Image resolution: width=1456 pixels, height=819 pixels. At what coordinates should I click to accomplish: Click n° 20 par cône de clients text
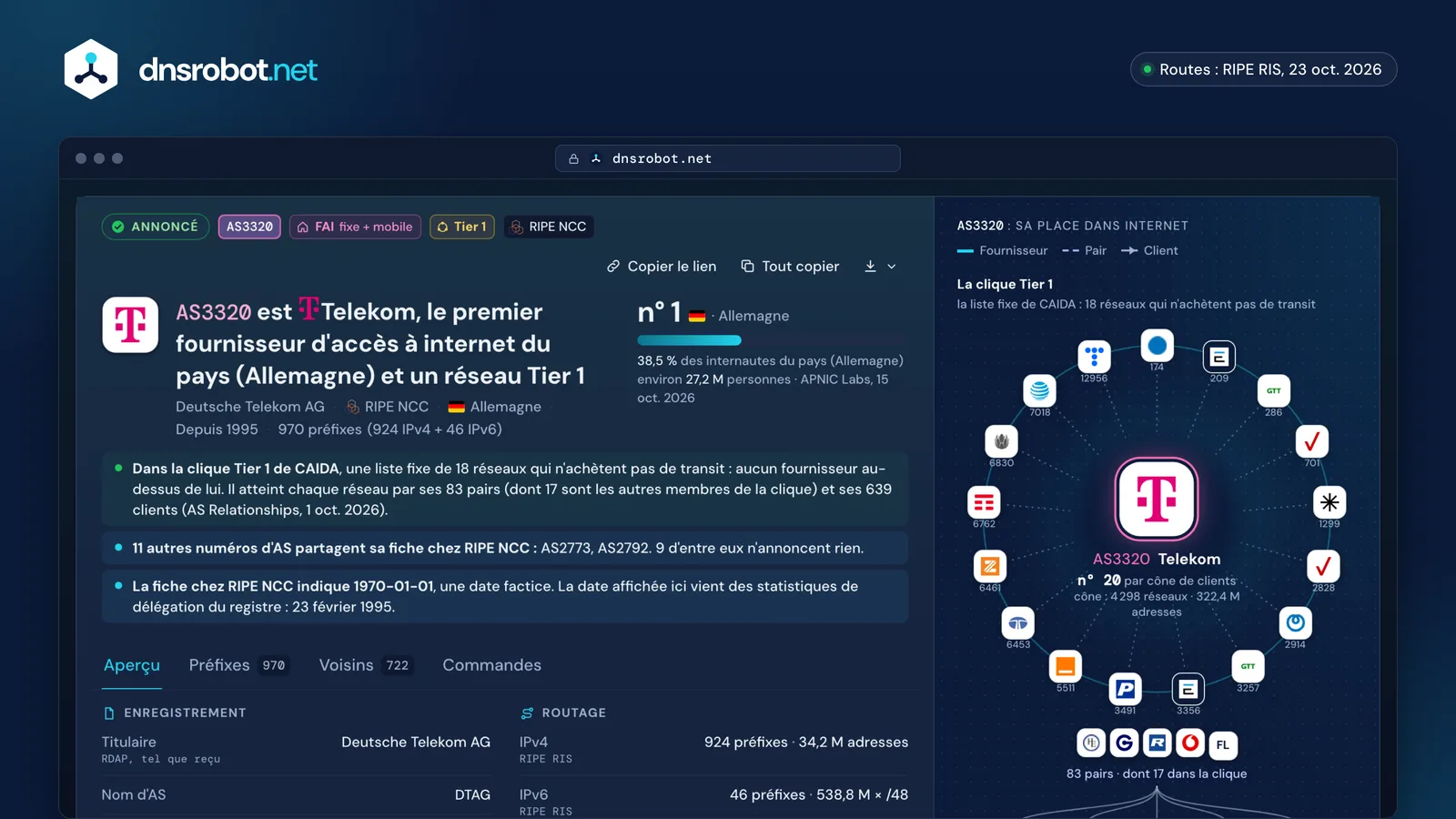click(x=1157, y=580)
